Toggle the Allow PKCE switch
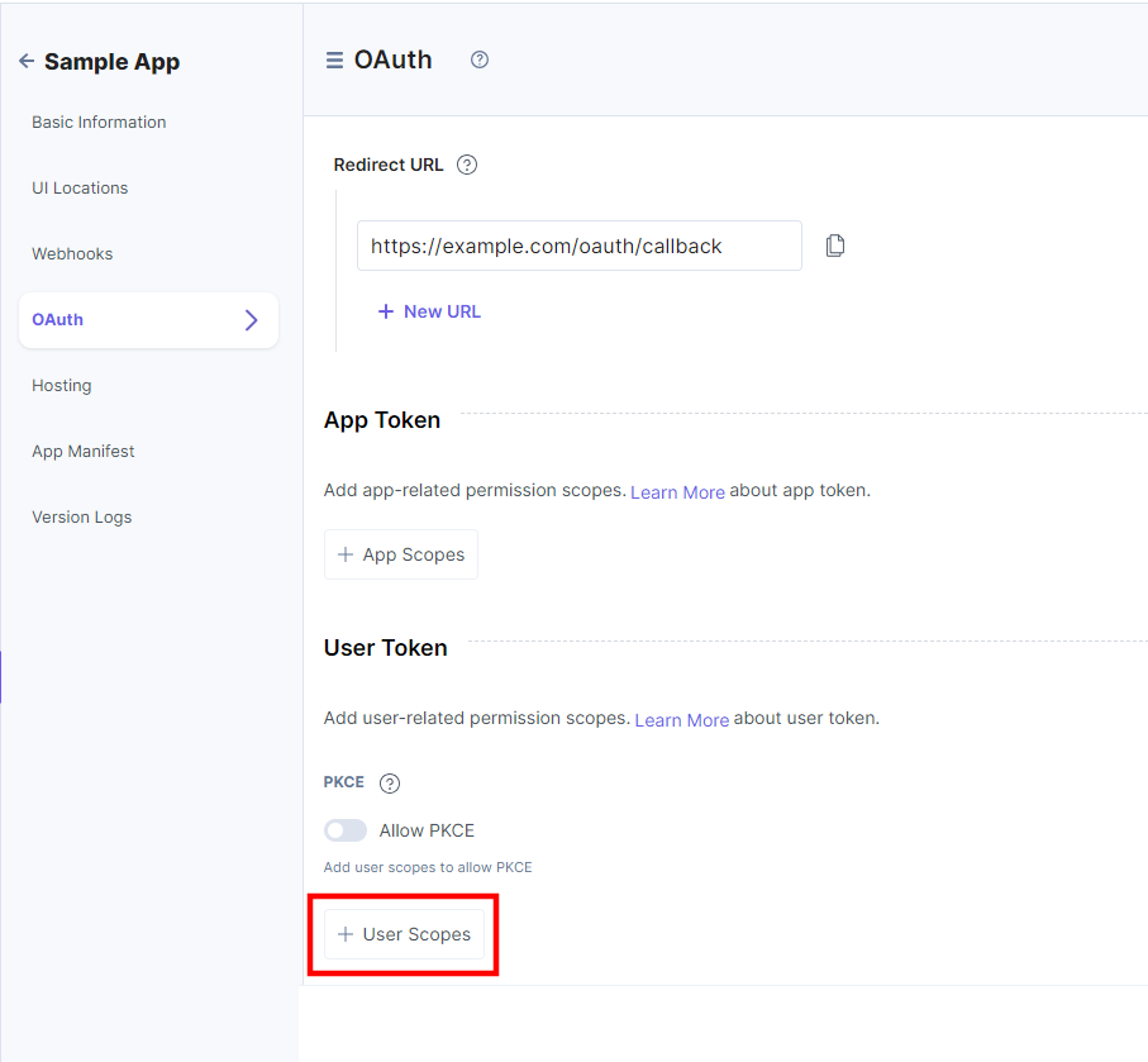1148x1062 pixels. 345,830
